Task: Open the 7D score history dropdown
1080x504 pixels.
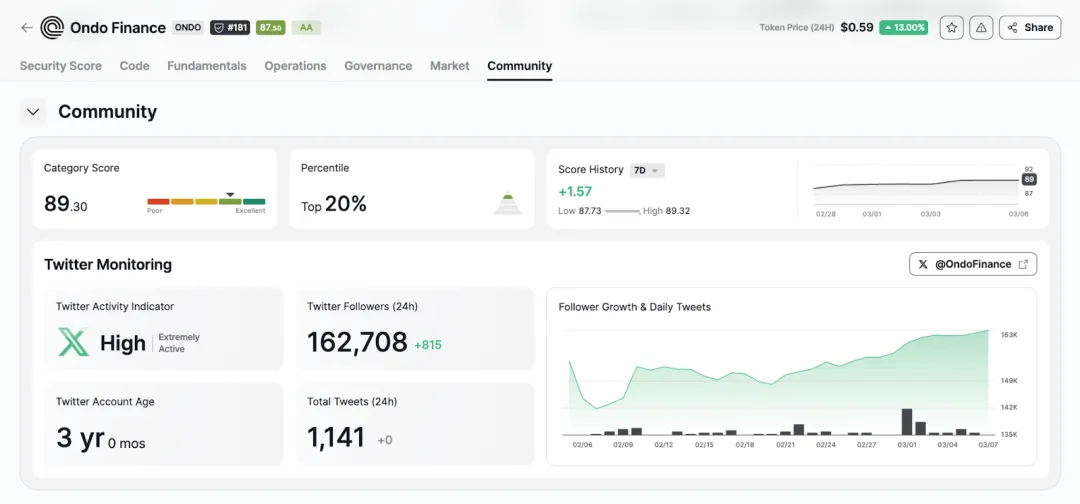Action: [647, 170]
